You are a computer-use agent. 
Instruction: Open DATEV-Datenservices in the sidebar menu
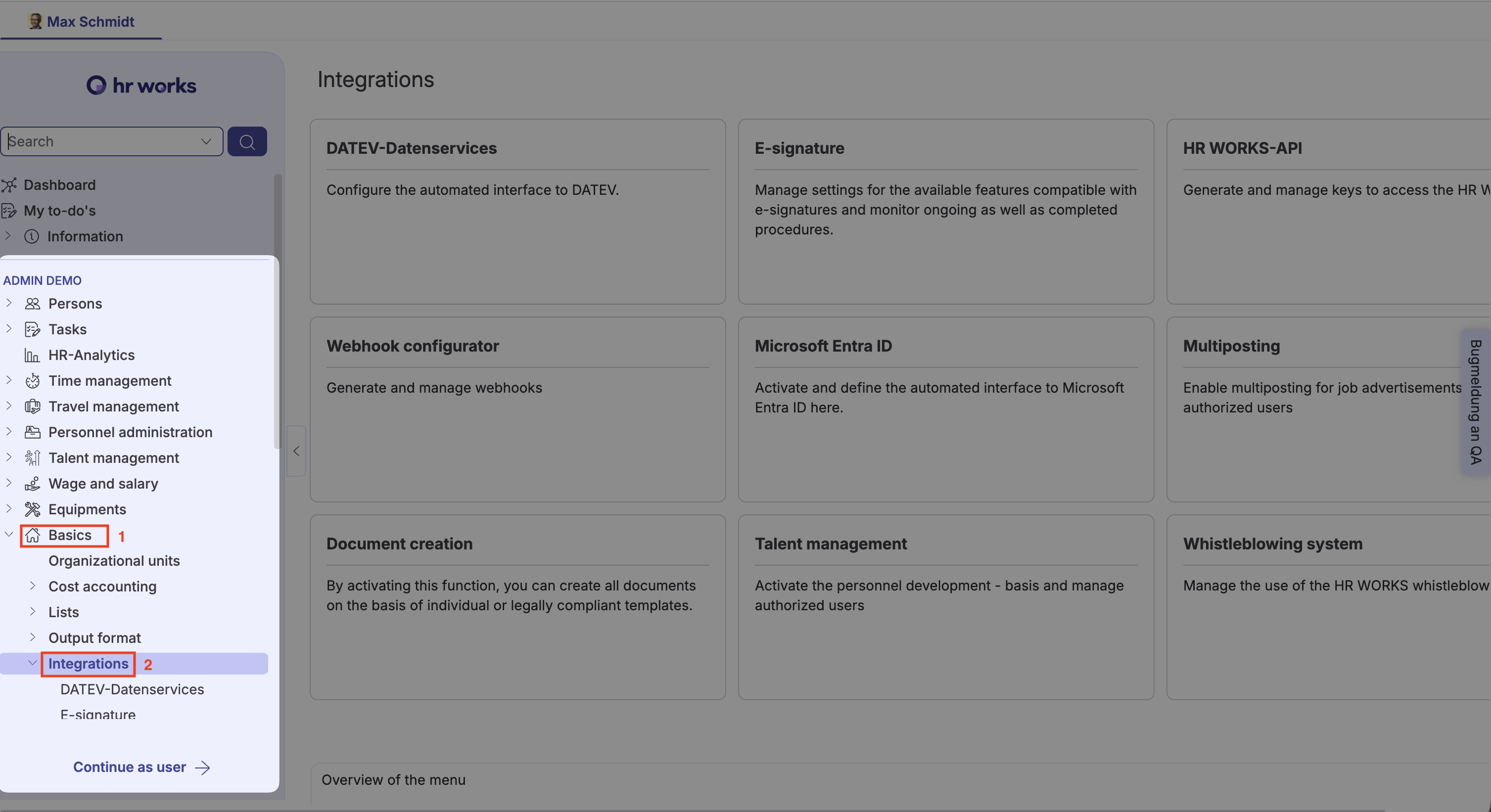(132, 689)
